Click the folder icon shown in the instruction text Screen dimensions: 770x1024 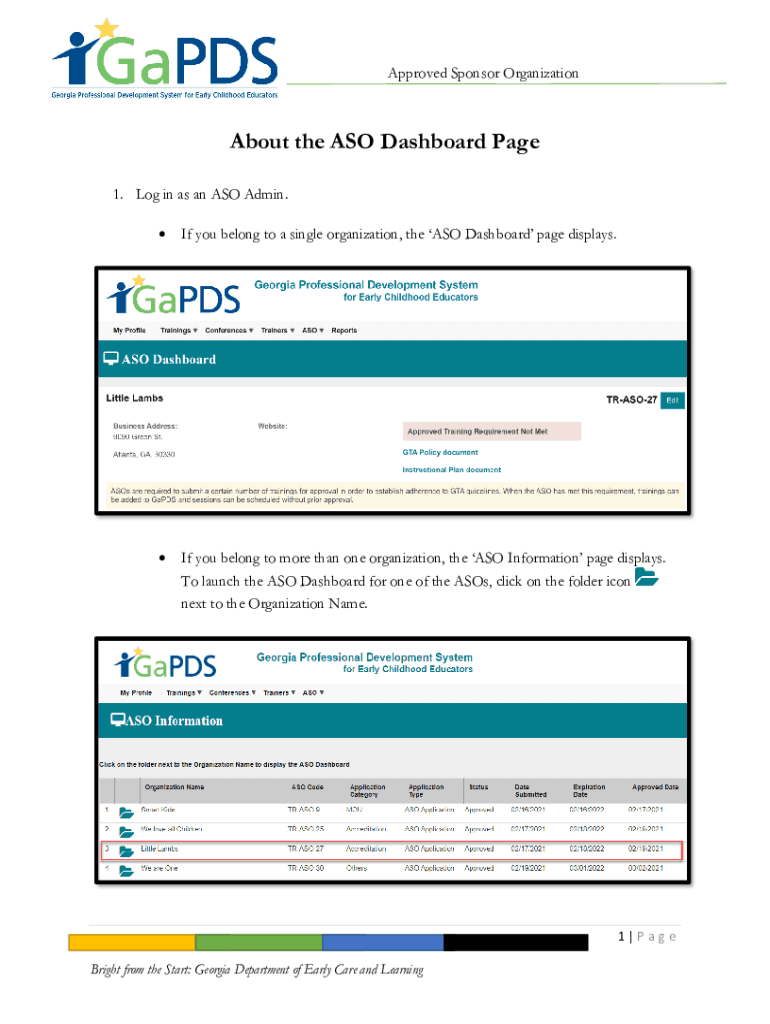(x=646, y=579)
